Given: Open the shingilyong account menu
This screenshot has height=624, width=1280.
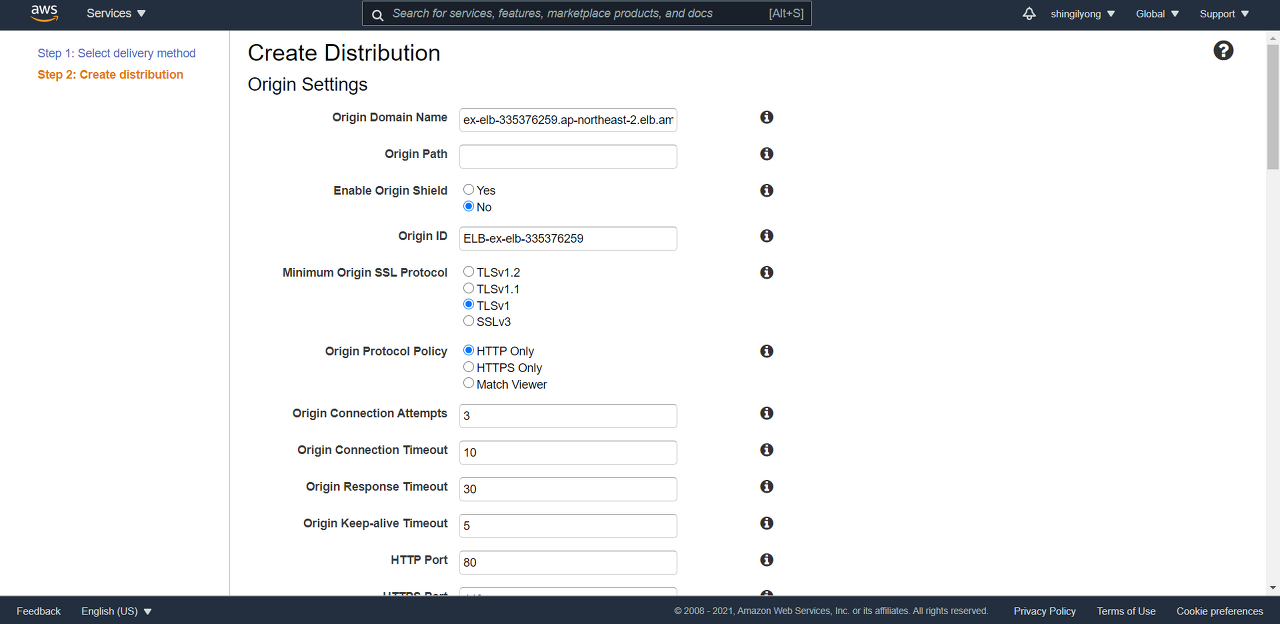Looking at the screenshot, I should [x=1083, y=14].
